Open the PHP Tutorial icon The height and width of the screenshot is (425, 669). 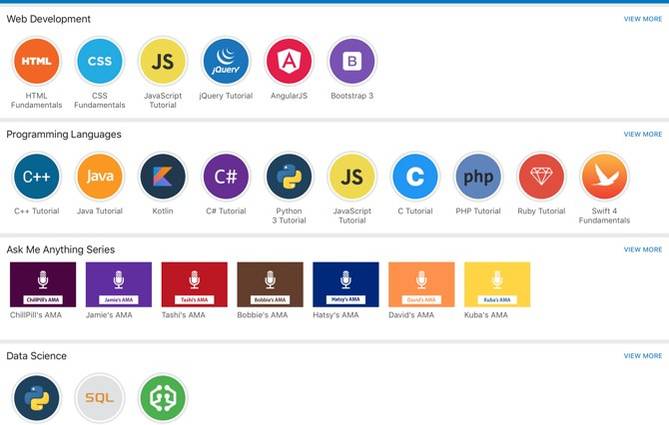tap(478, 176)
